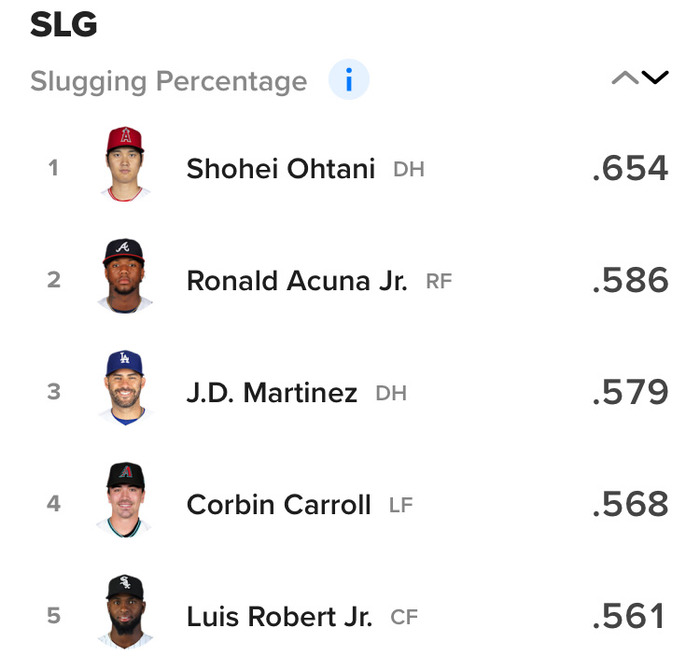View J.D. Martinez player profile name
Viewport: 700px width, 656px height.
pos(271,393)
